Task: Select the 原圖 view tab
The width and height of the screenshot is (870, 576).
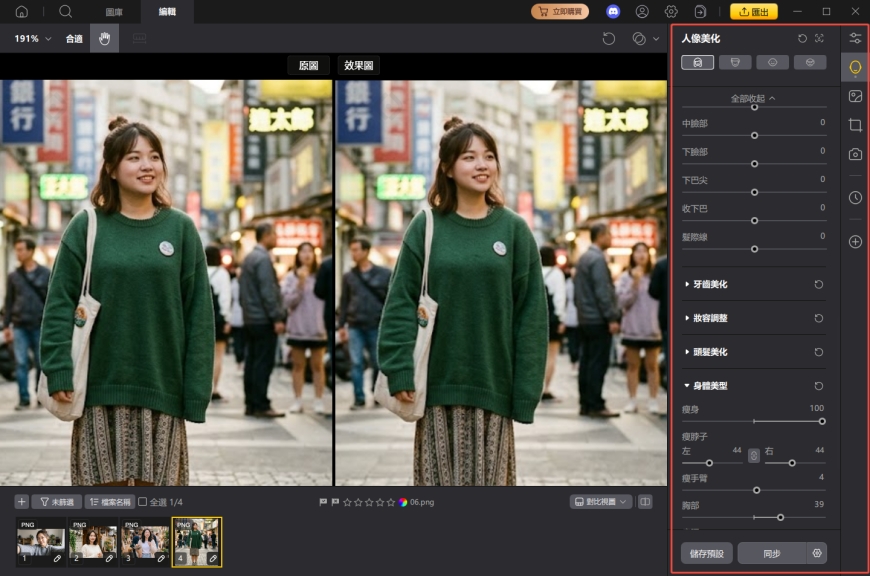Action: pos(307,64)
